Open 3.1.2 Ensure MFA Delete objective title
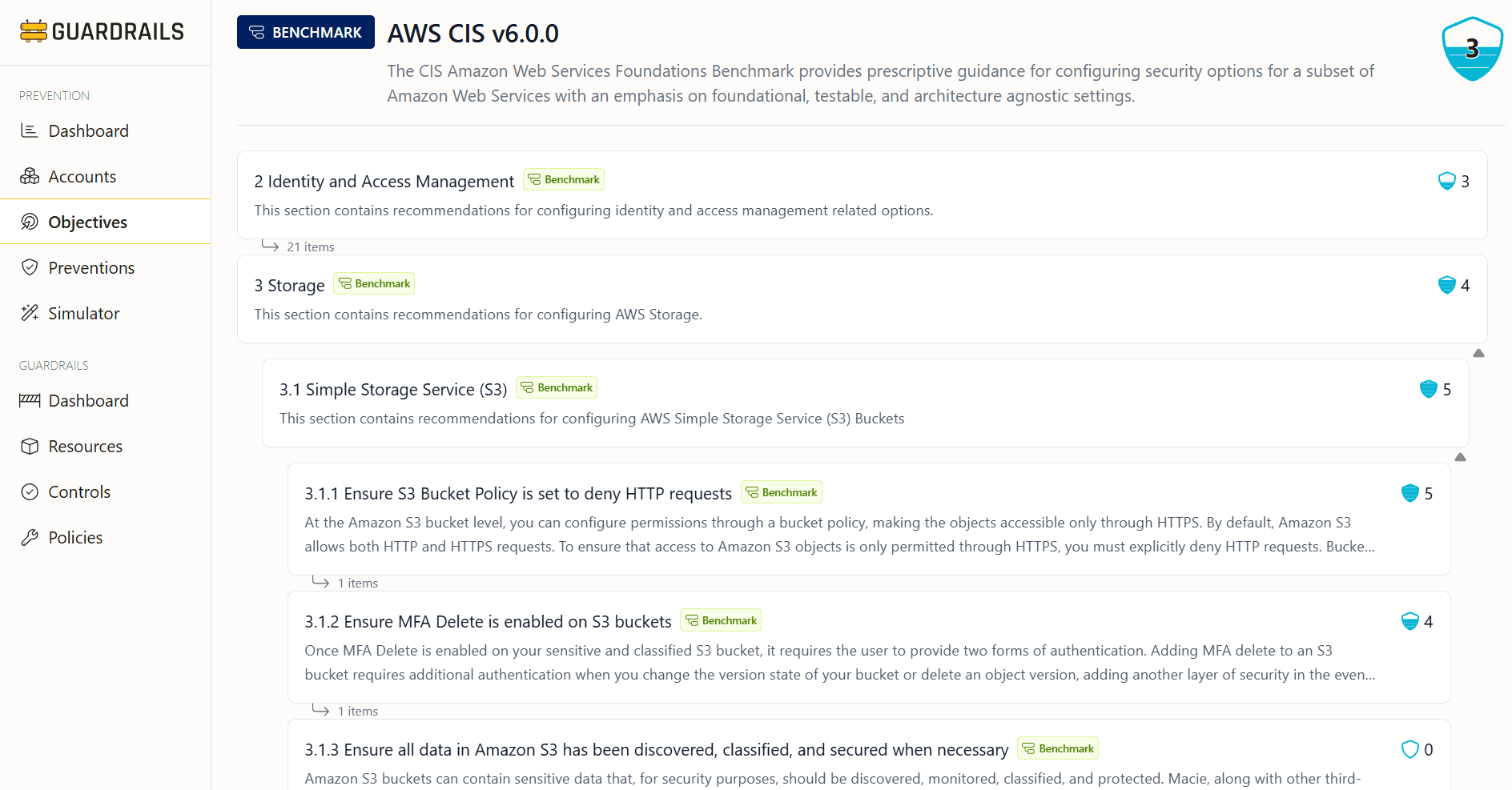This screenshot has width=1512, height=790. (488, 621)
